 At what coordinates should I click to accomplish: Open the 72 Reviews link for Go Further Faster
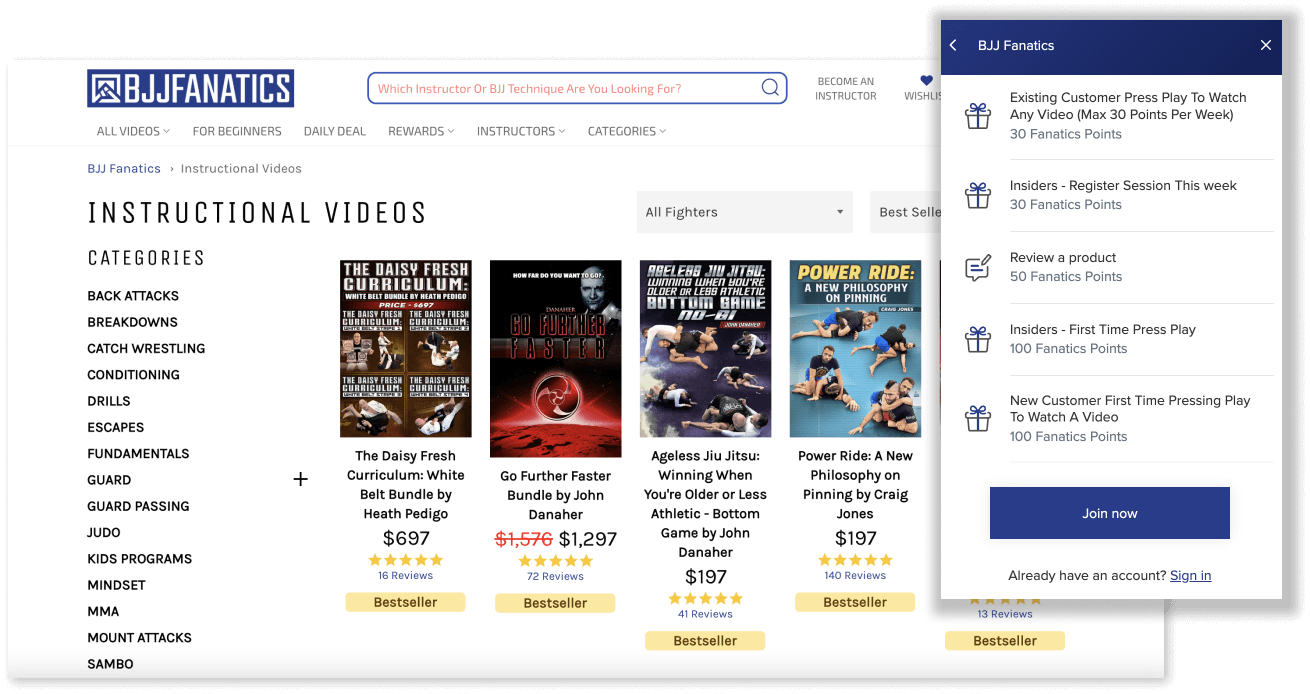555,577
